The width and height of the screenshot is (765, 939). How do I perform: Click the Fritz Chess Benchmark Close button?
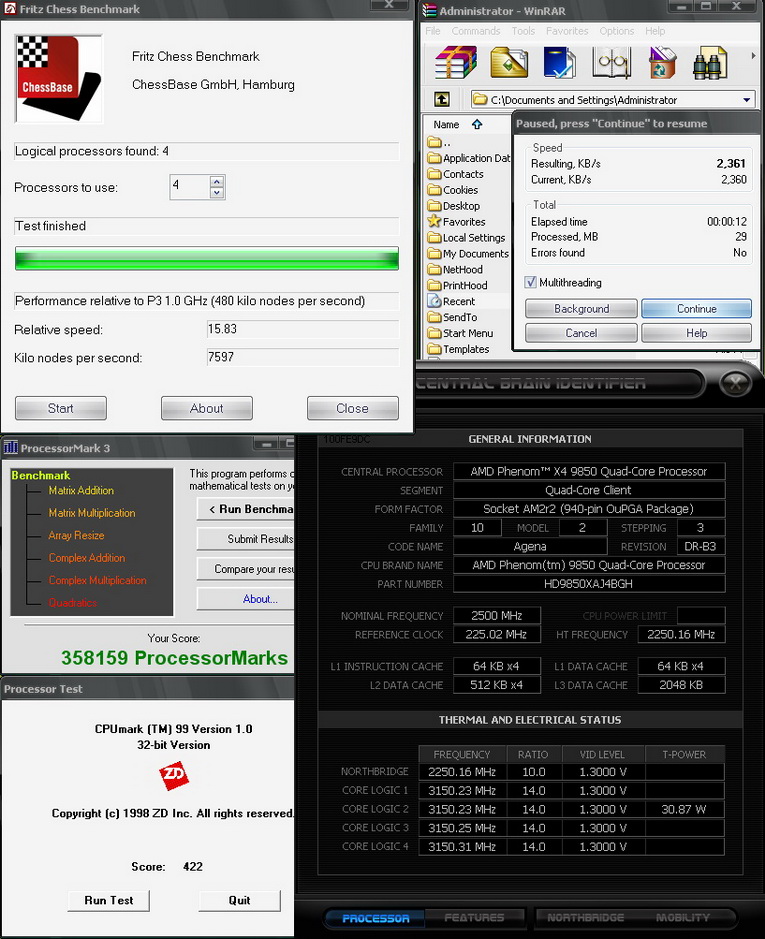(352, 408)
